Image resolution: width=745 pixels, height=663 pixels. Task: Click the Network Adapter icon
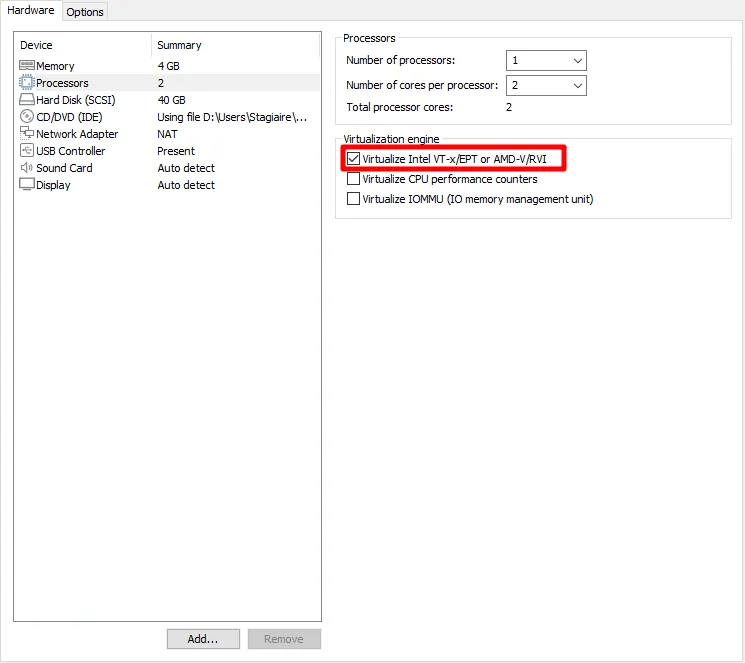click(x=27, y=133)
